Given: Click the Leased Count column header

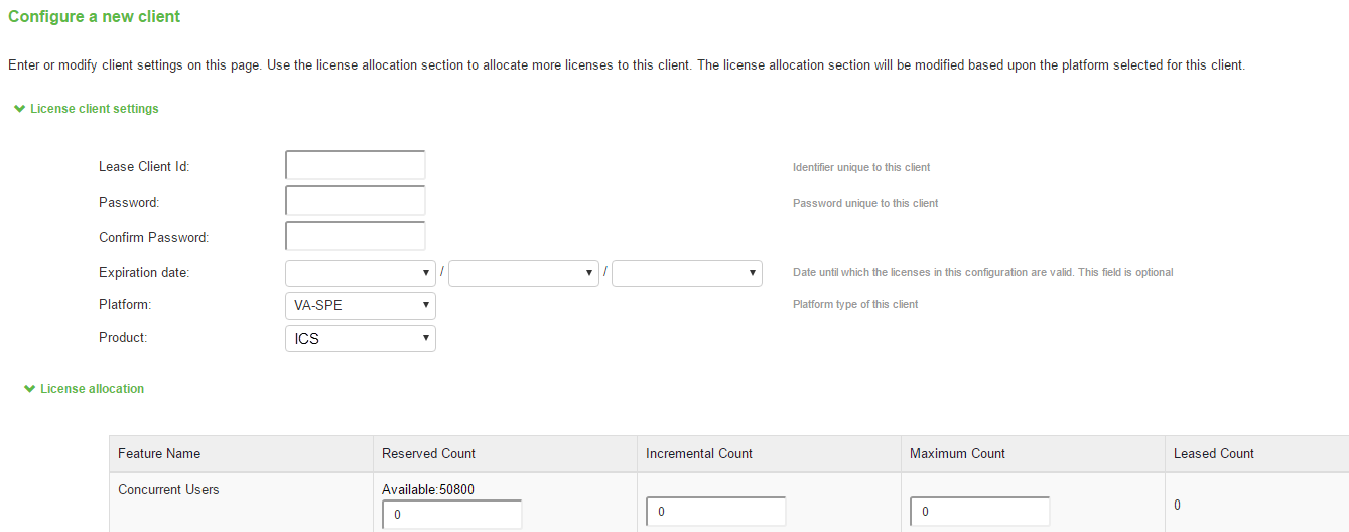Looking at the screenshot, I should 1213,454.
